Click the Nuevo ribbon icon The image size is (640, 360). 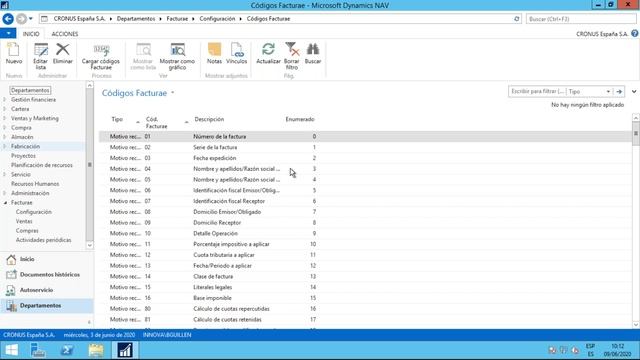13,53
